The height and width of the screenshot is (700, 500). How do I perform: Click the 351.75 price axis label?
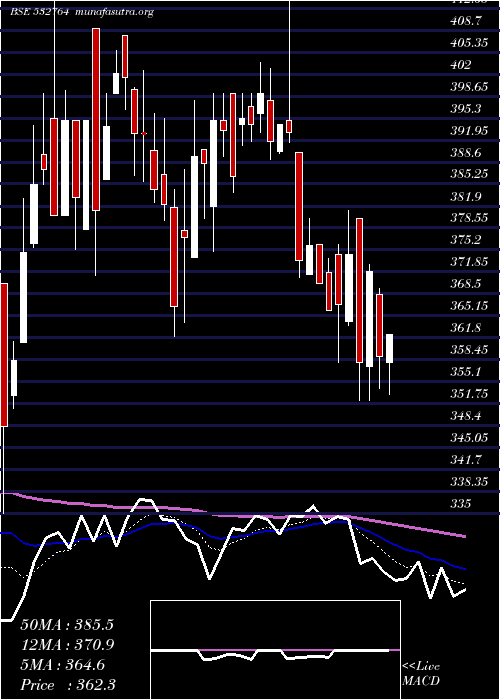click(x=469, y=393)
